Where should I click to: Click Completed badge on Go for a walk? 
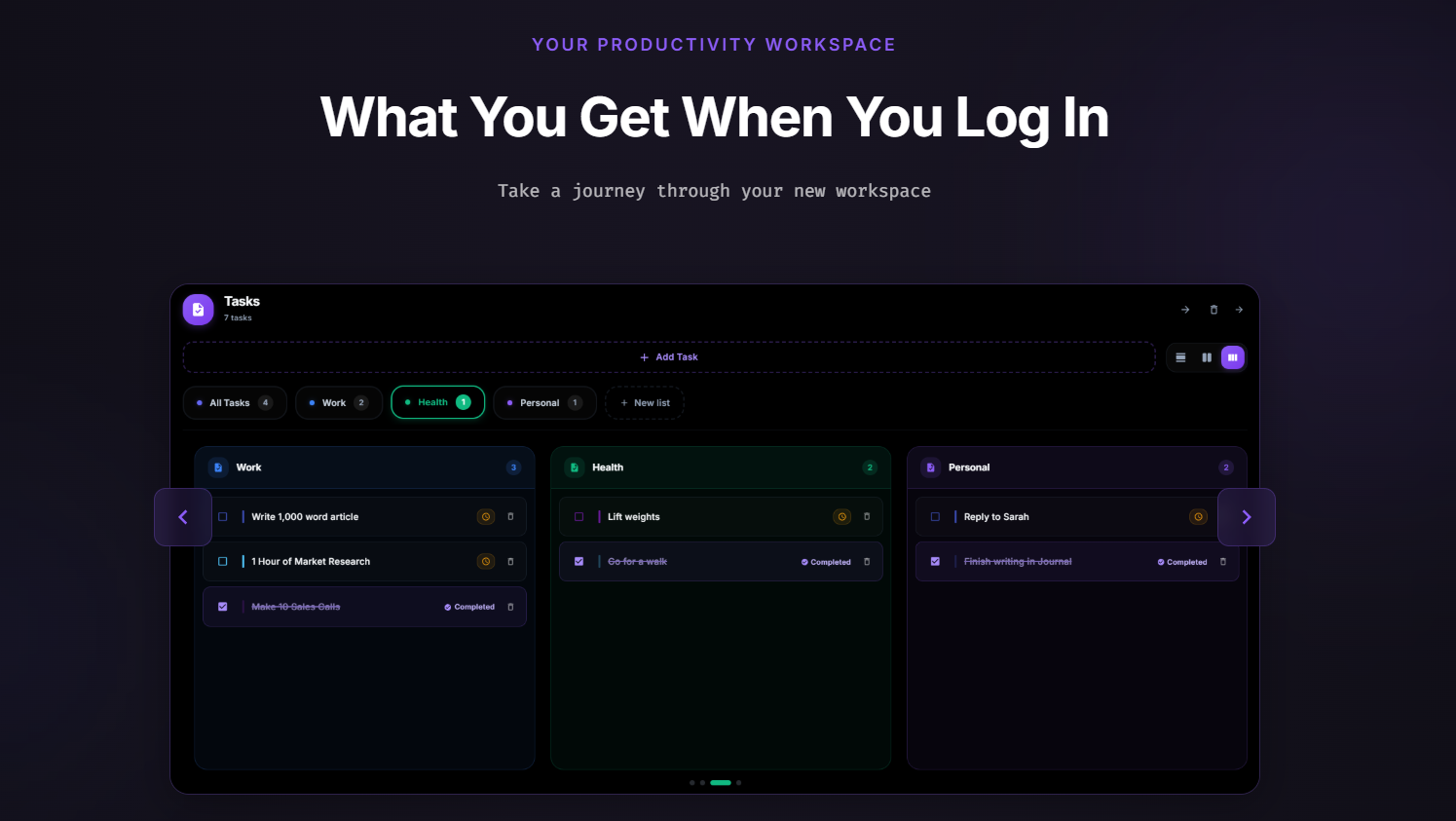826,562
